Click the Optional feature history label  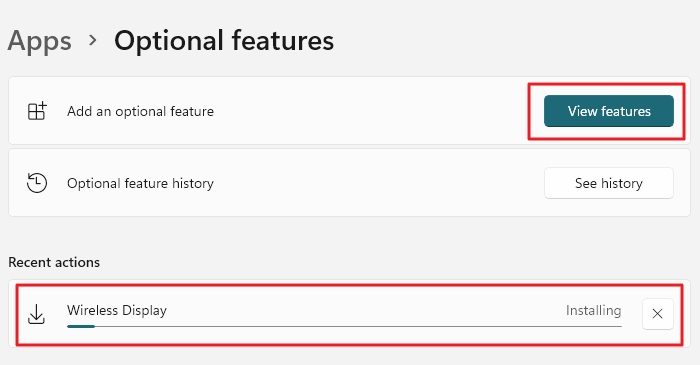tap(140, 183)
